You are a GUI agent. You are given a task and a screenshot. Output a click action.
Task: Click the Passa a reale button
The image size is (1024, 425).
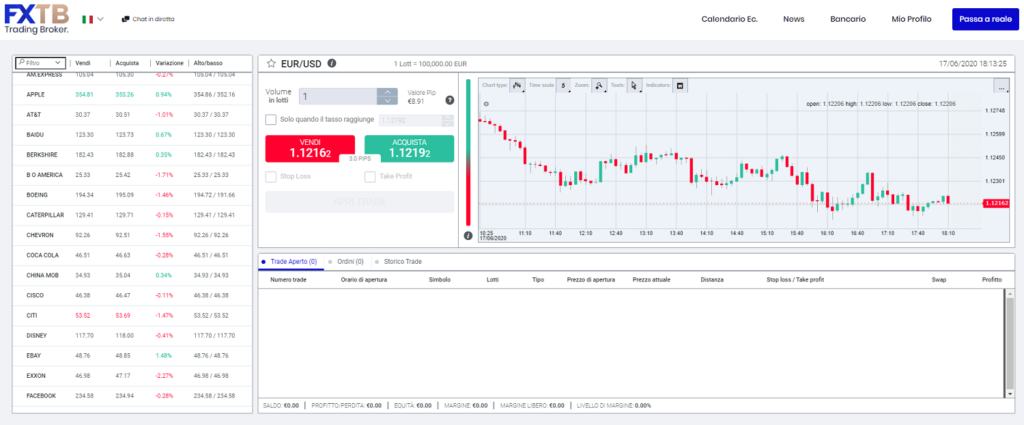pyautogui.click(x=985, y=19)
